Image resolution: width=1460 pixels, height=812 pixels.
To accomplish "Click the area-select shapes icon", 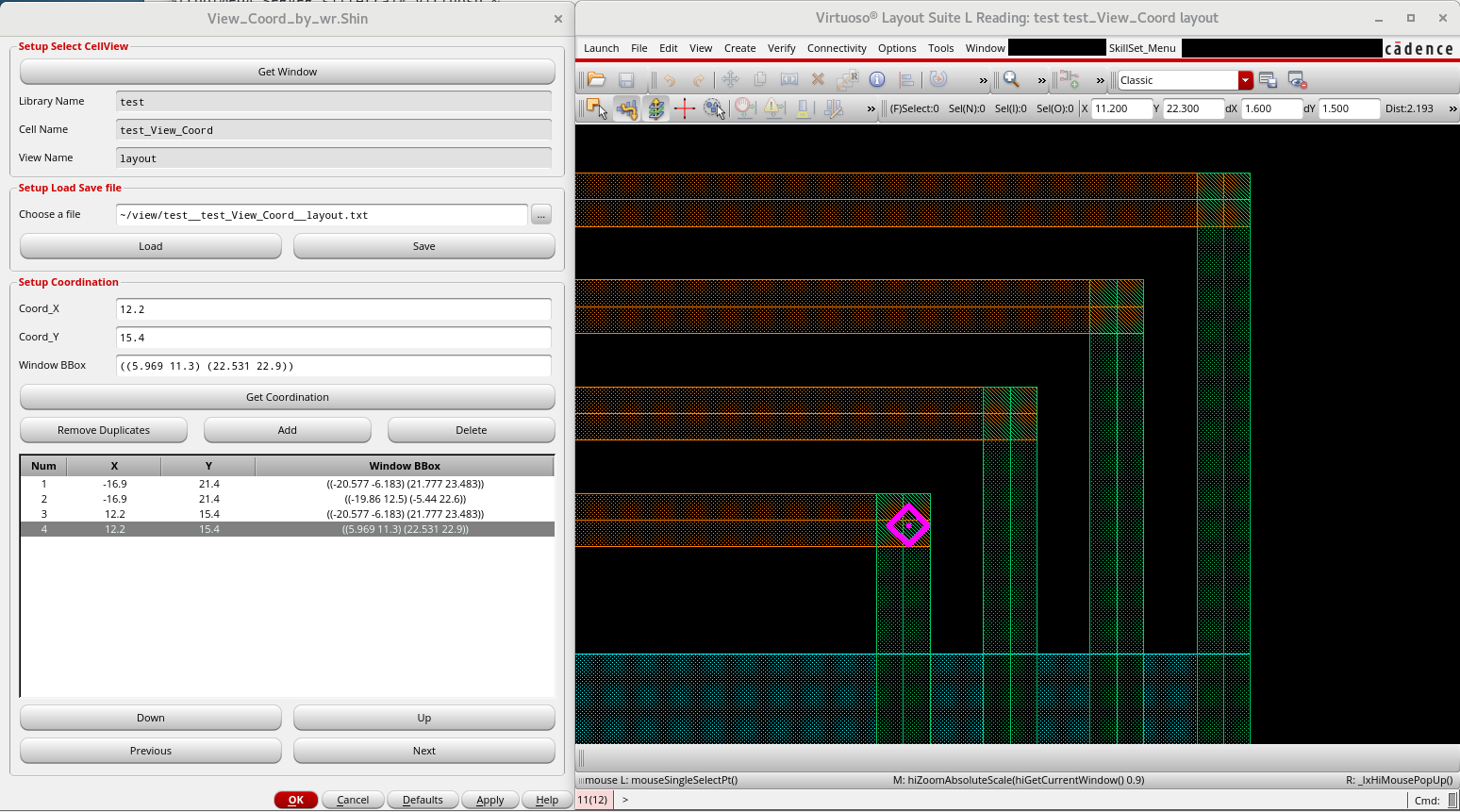I will tap(714, 108).
